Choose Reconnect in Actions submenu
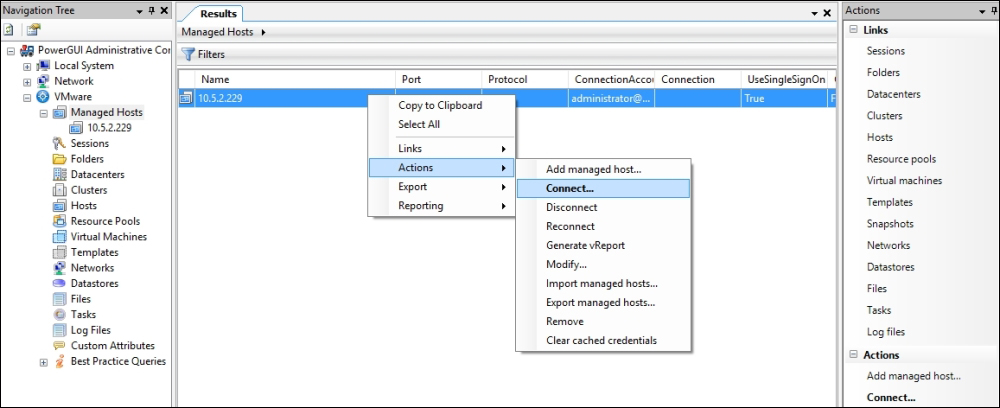 coord(603,226)
